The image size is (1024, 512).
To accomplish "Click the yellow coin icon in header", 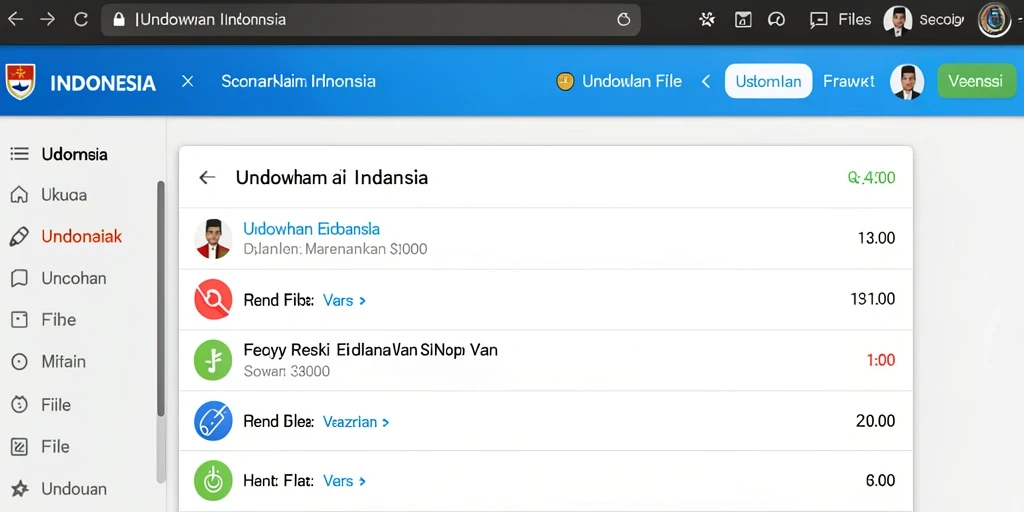I will [565, 82].
